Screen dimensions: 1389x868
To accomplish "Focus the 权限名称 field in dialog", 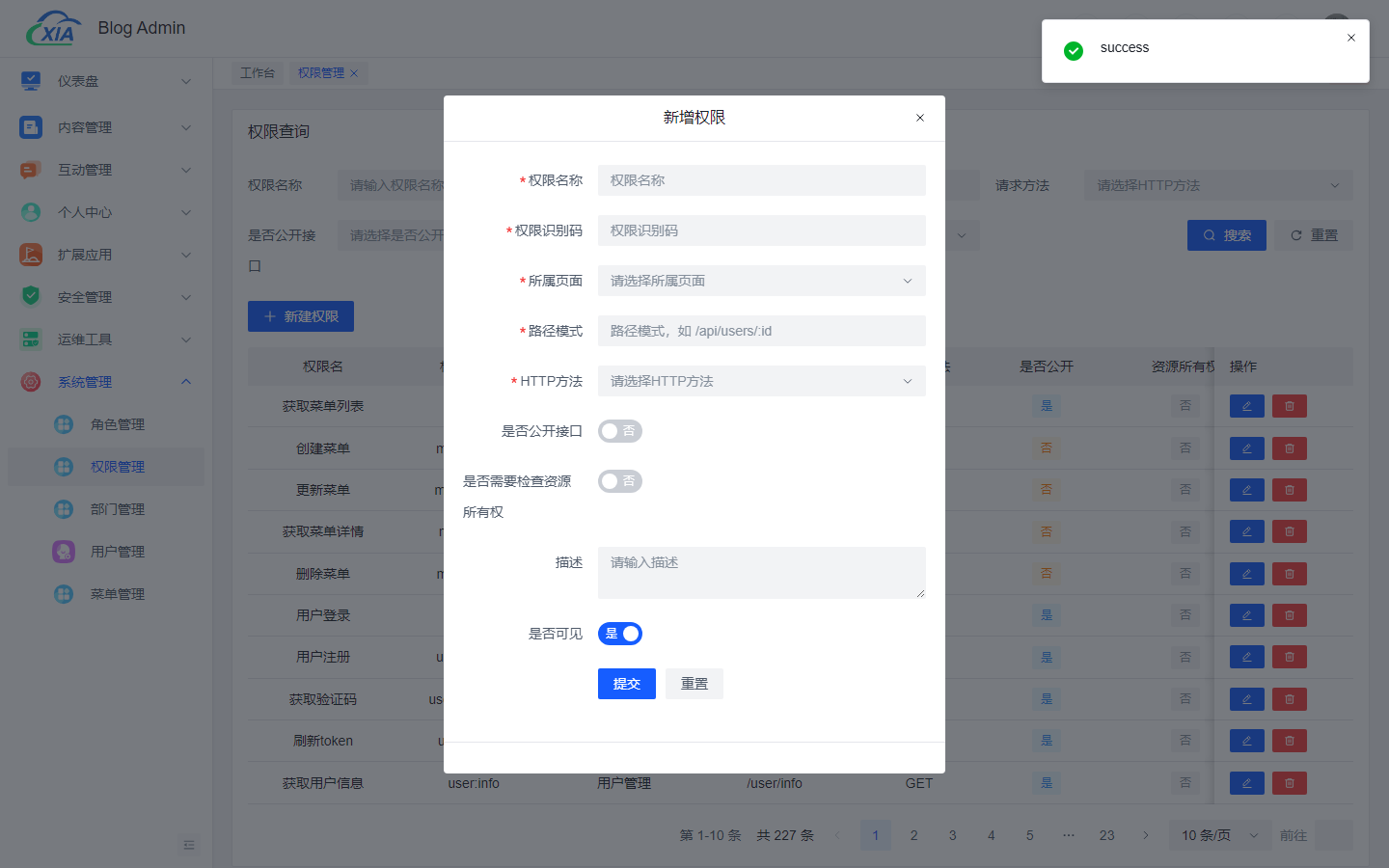I will [x=762, y=180].
